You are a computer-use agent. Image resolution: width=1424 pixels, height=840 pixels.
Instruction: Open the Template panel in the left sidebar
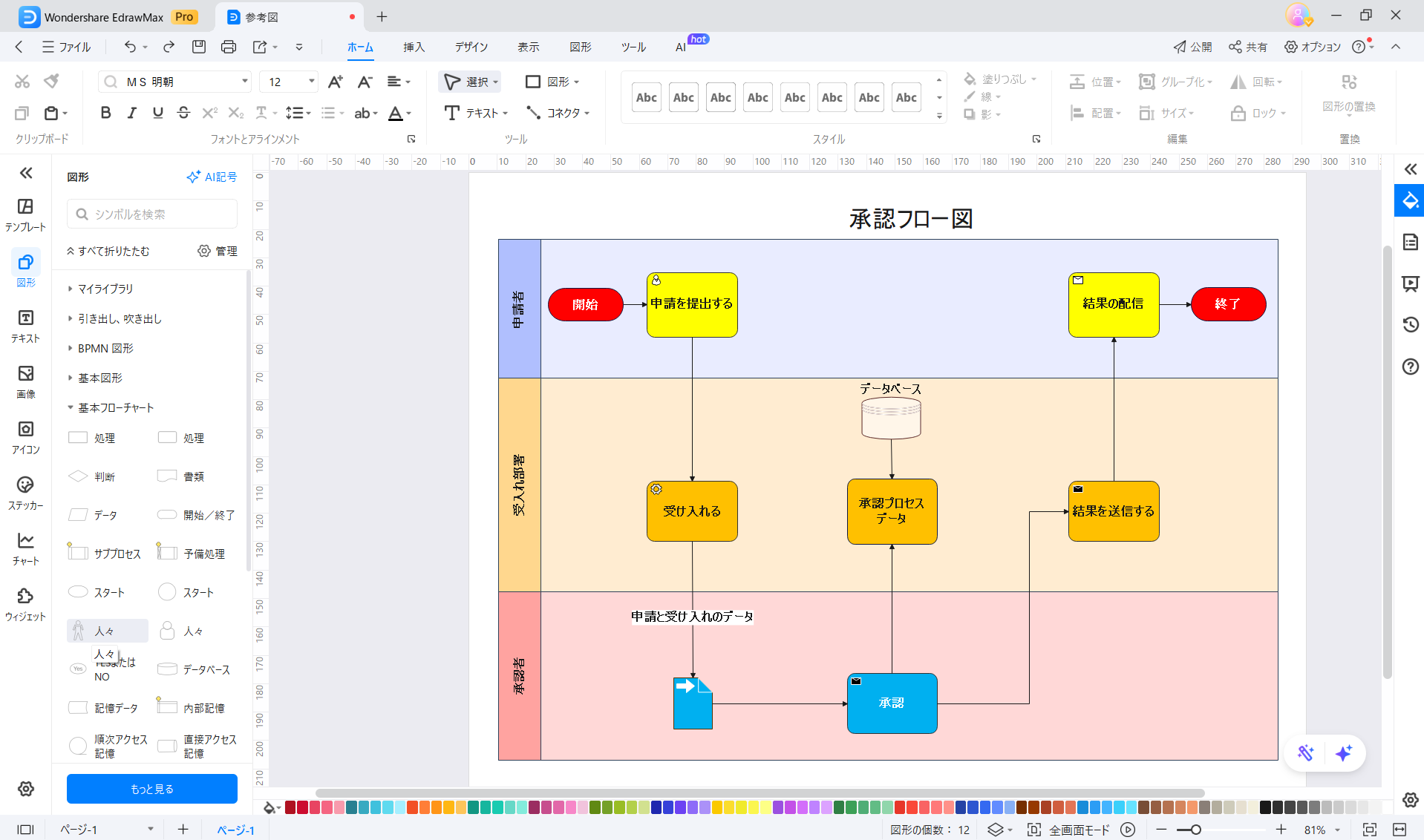tap(25, 214)
